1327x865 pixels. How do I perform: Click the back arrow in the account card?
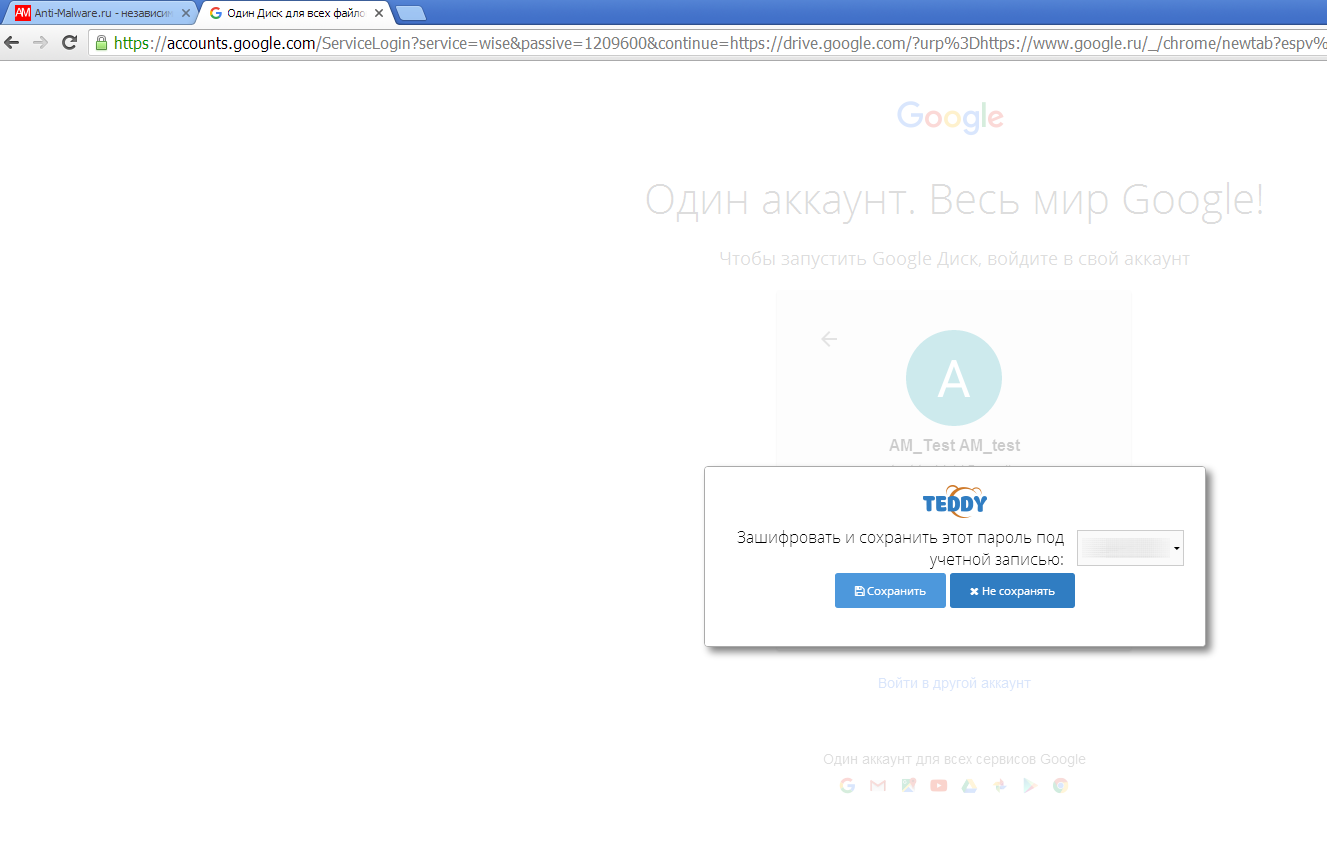pos(828,339)
